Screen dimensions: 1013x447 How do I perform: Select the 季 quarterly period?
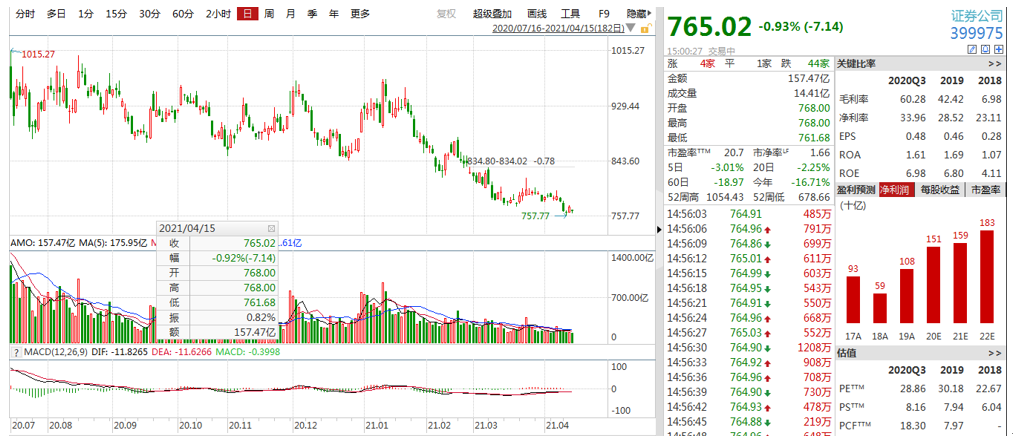pyautogui.click(x=312, y=14)
